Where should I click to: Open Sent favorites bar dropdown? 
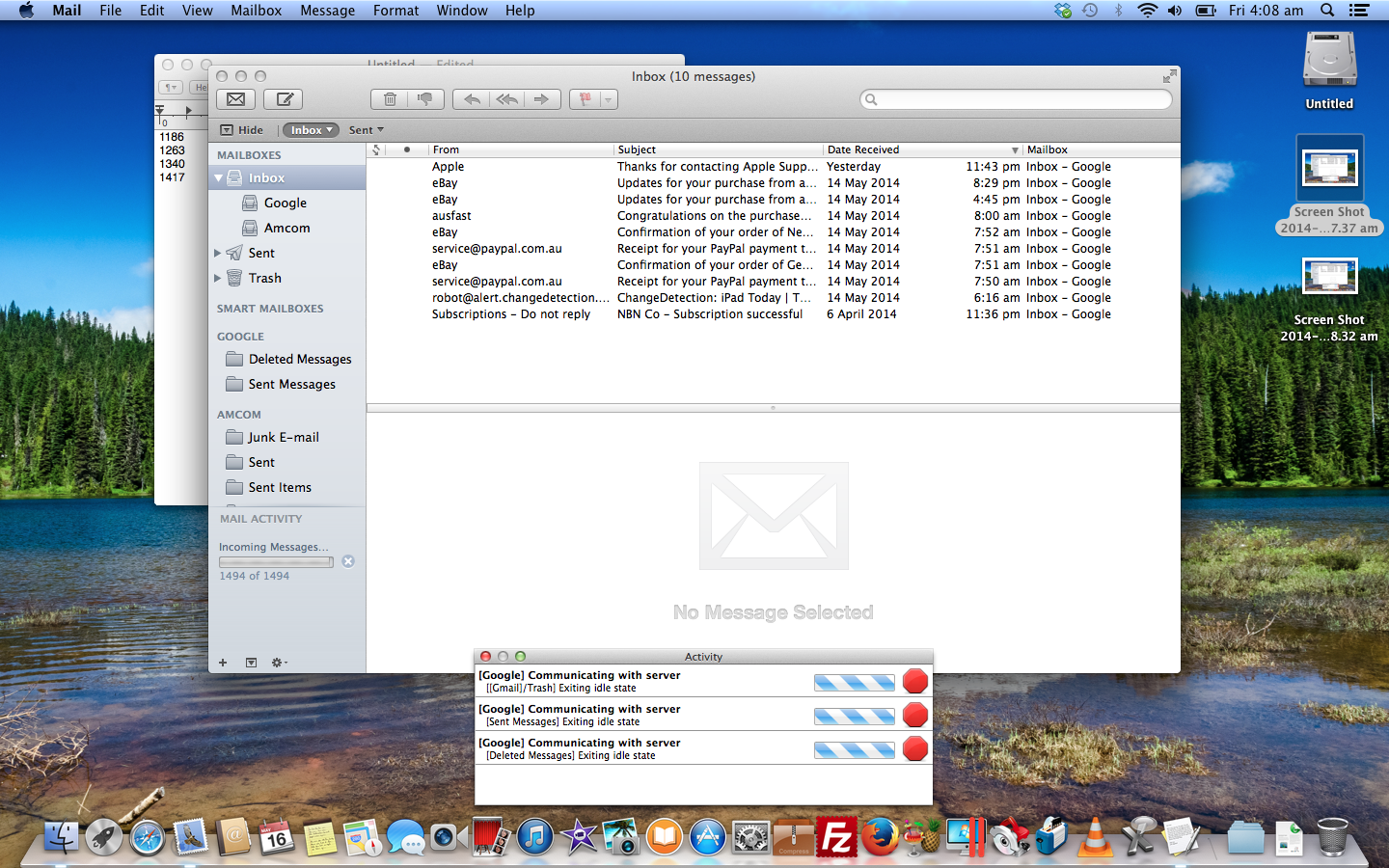pos(367,130)
